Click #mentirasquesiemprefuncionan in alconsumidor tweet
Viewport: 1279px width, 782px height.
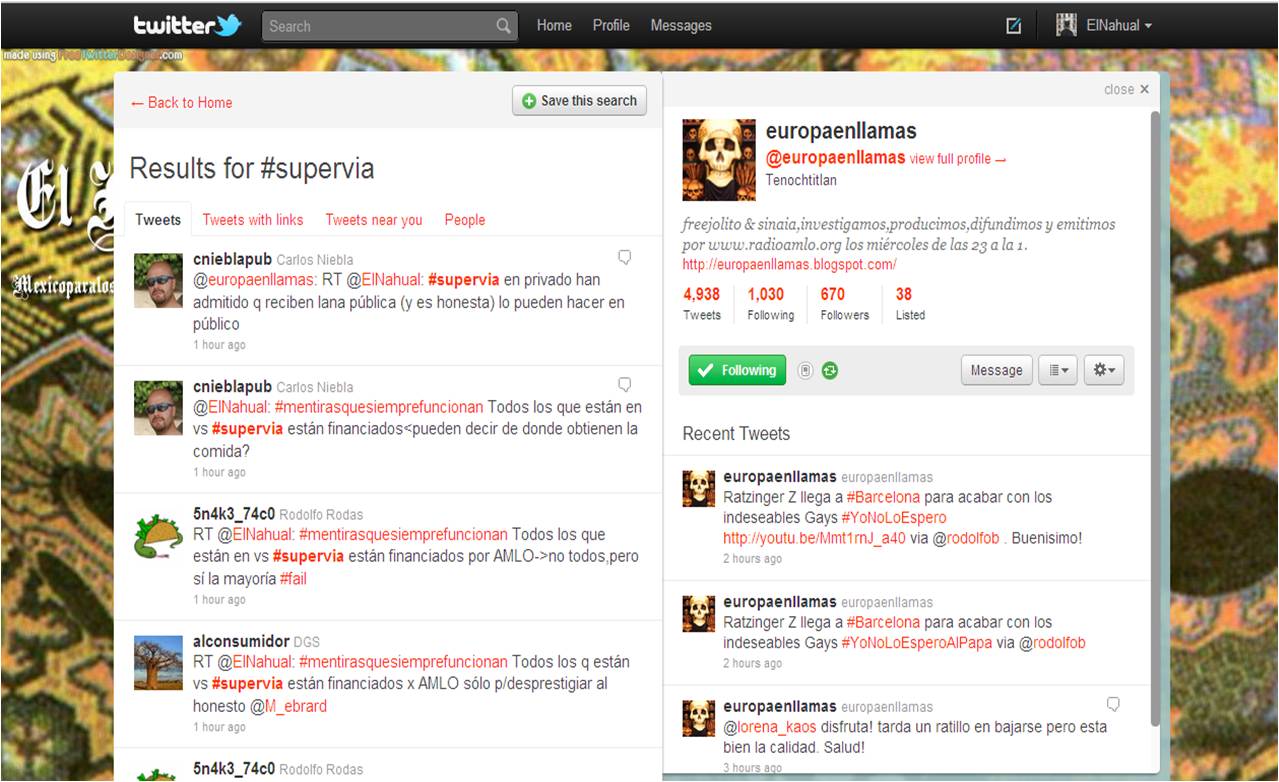coord(403,662)
